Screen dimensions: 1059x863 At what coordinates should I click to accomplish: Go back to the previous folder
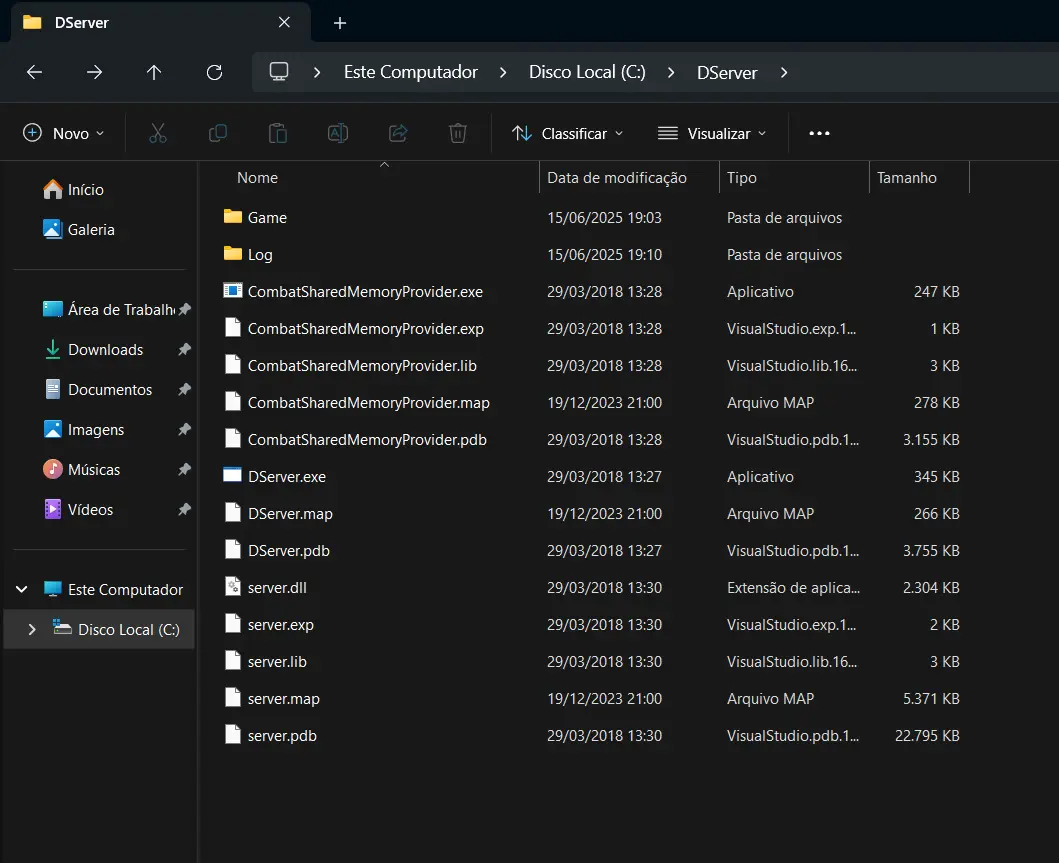coord(34,72)
